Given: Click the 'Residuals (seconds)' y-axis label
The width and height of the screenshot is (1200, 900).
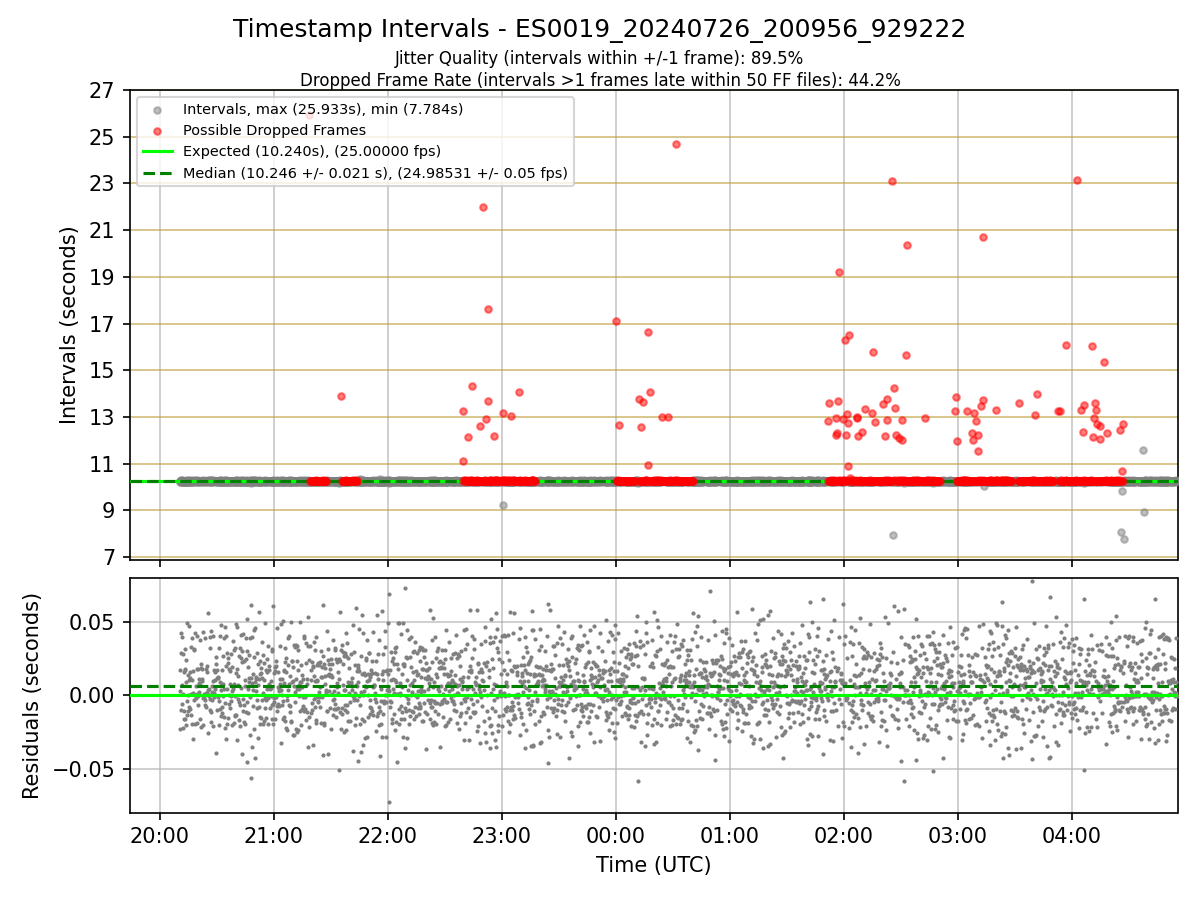Looking at the screenshot, I should tap(32, 696).
